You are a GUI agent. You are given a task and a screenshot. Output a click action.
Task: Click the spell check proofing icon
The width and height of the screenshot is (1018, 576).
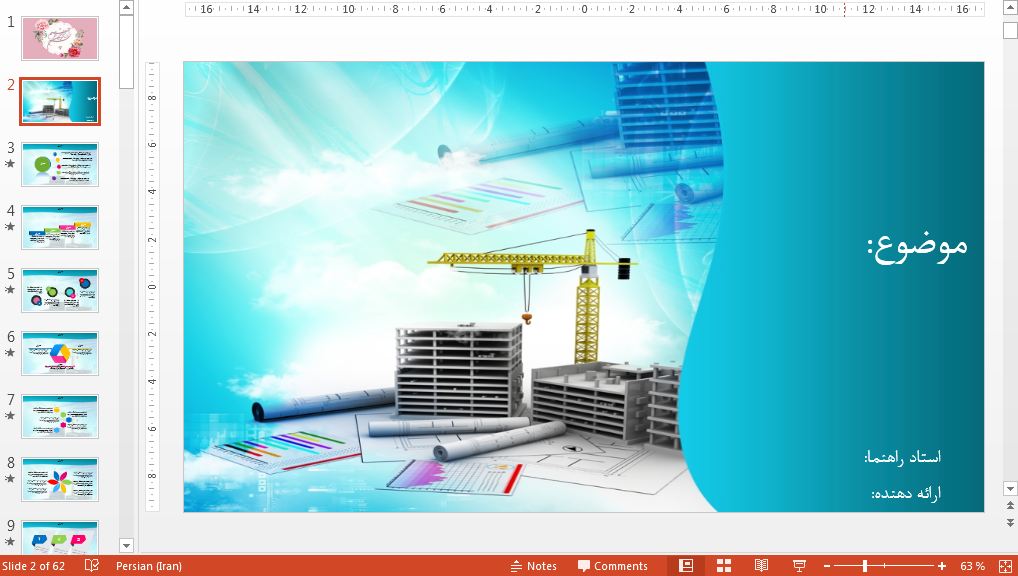pyautogui.click(x=92, y=566)
